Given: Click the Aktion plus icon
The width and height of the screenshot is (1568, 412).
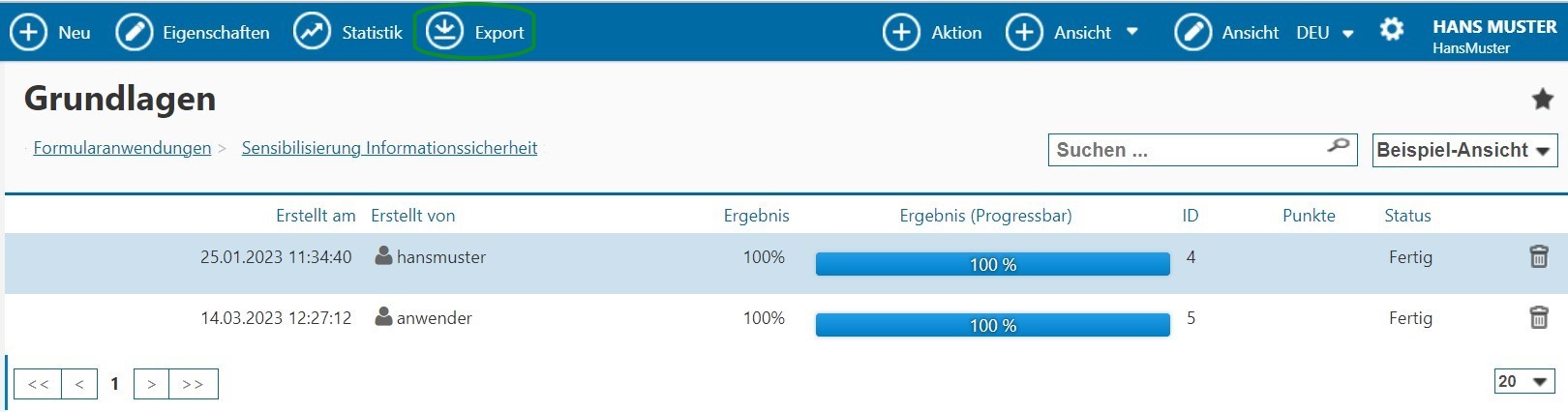Looking at the screenshot, I should tap(901, 32).
